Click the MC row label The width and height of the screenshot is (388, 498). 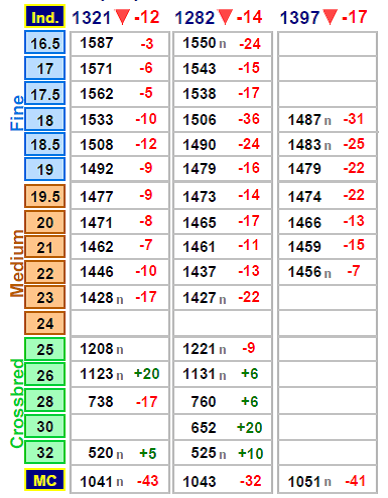click(45, 480)
